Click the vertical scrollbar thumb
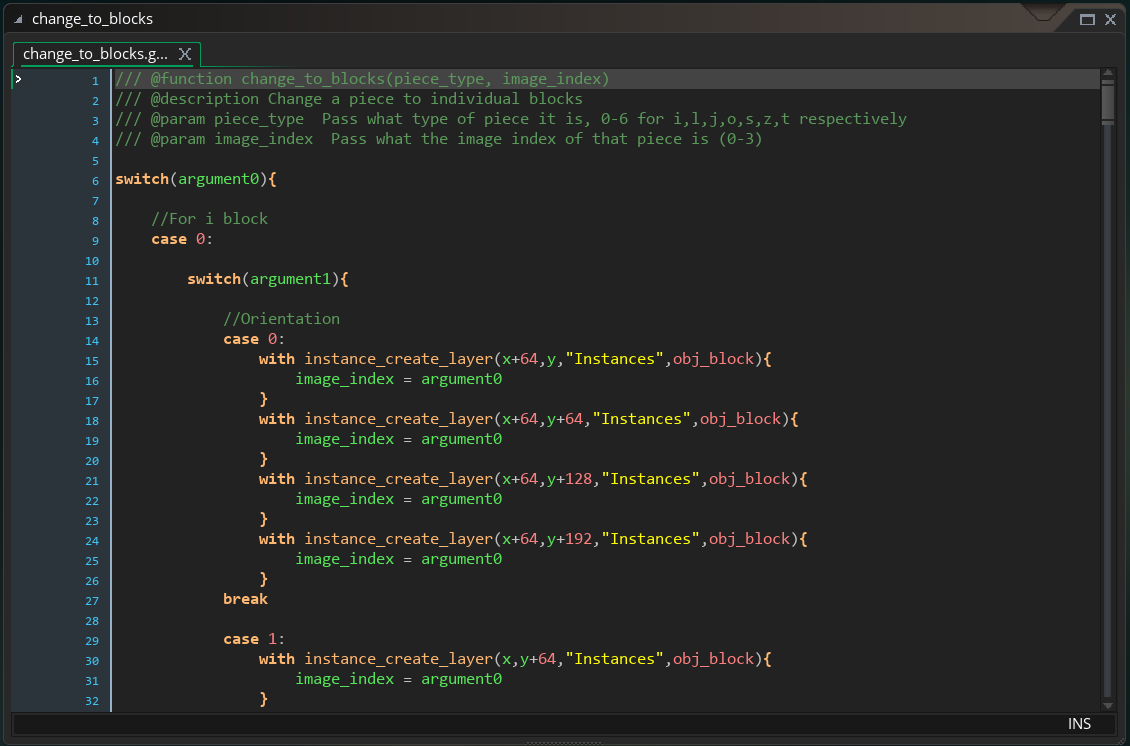The height and width of the screenshot is (746, 1130). point(1108,102)
